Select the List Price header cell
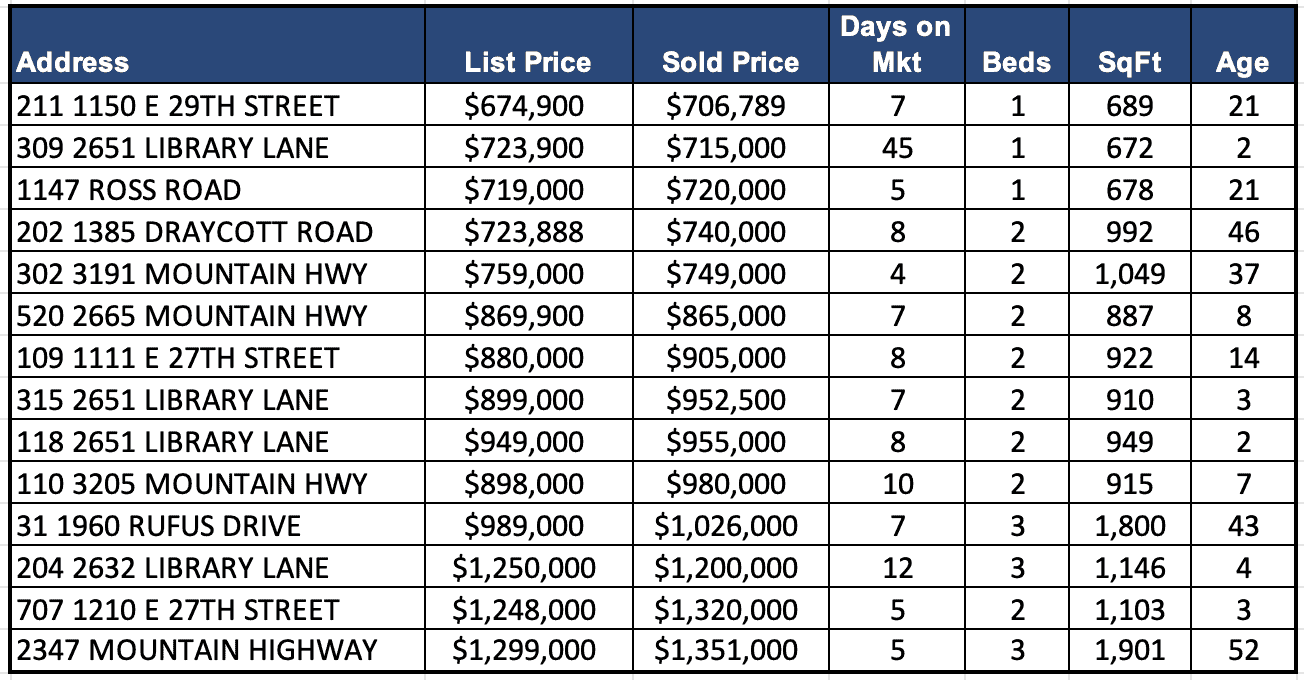1304x680 pixels. tap(527, 62)
